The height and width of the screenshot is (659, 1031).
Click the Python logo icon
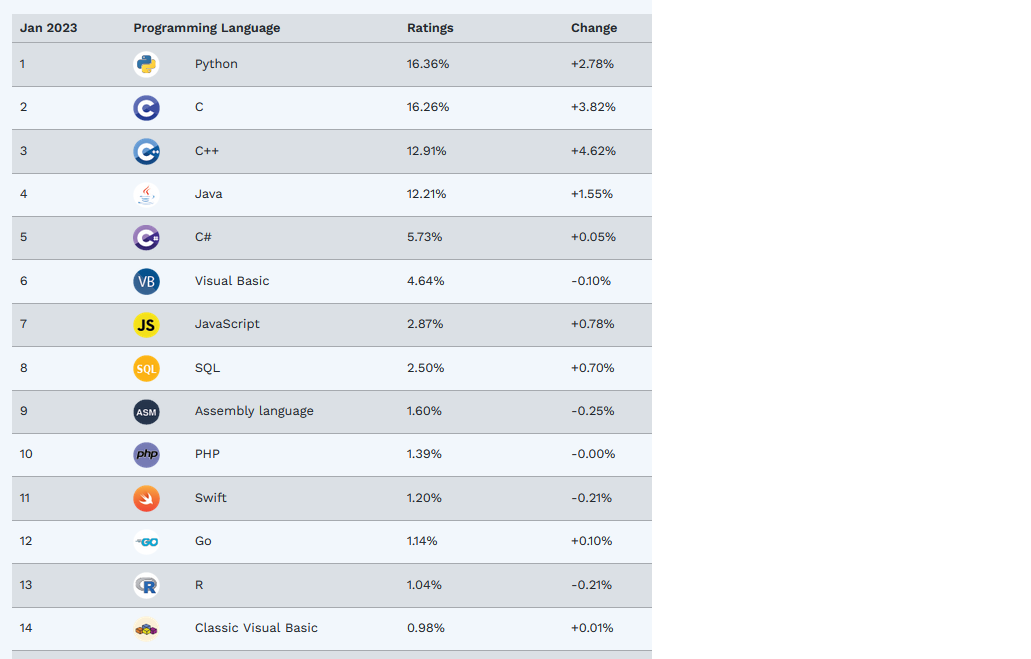pos(146,64)
